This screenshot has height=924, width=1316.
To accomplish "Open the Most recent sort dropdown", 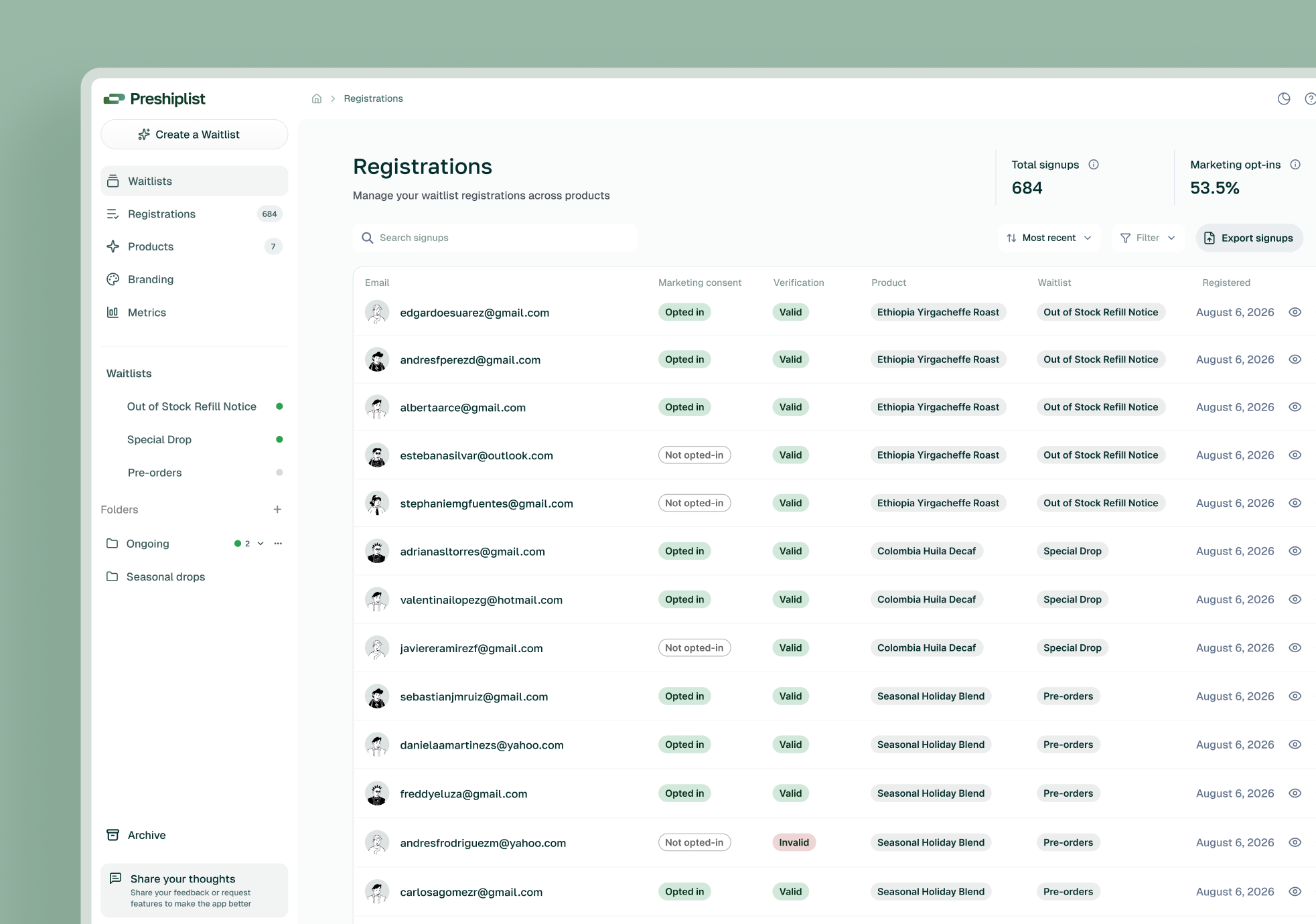I will point(1049,238).
